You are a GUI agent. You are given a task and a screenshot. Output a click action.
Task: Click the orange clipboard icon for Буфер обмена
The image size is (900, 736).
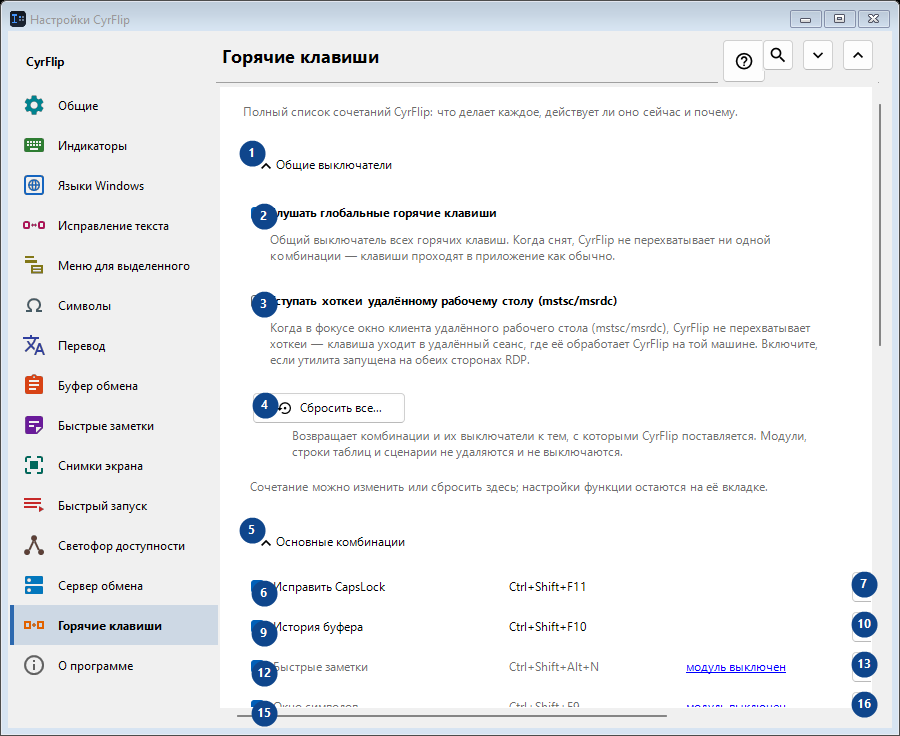(34, 385)
